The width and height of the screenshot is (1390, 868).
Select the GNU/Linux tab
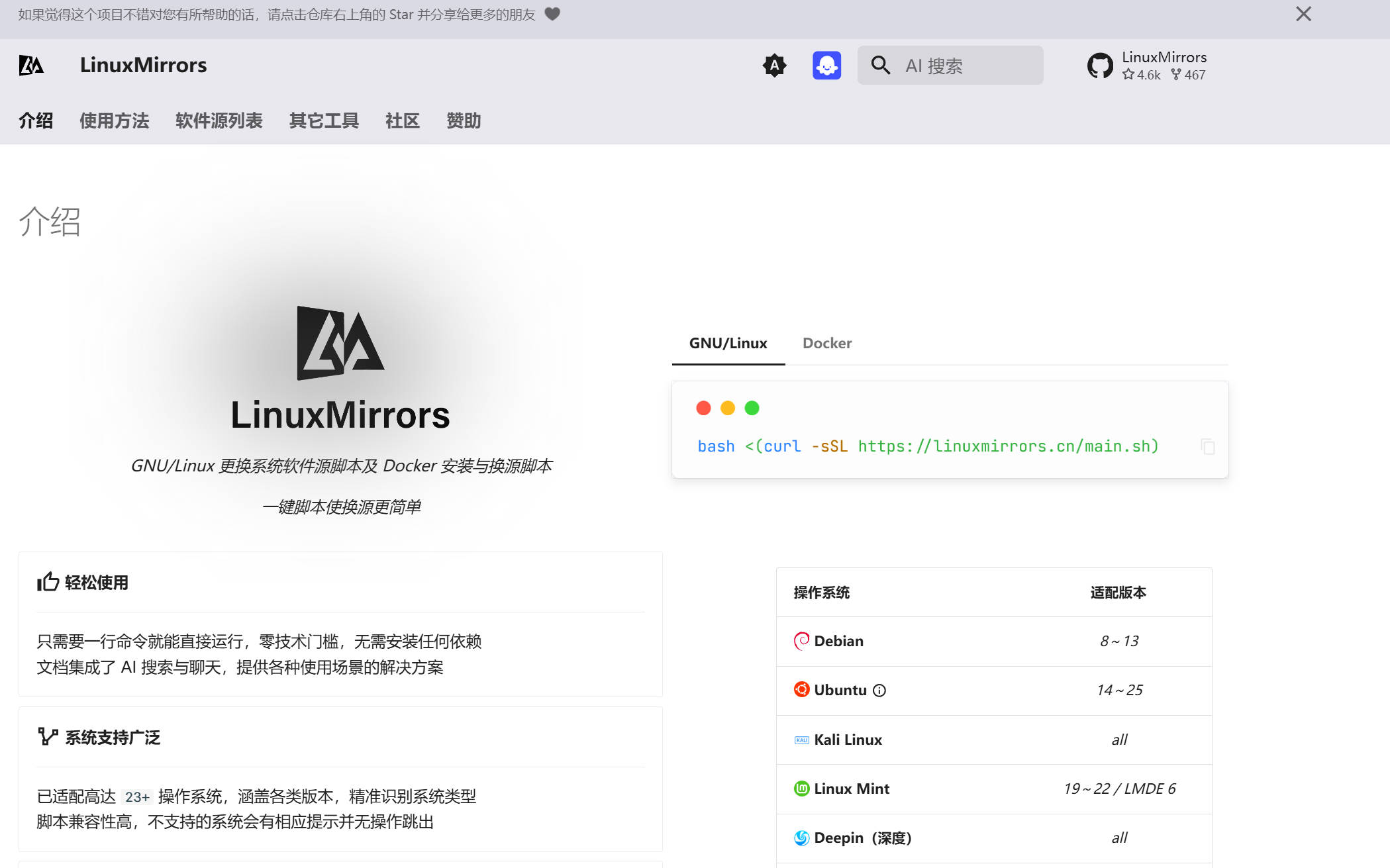coord(728,343)
